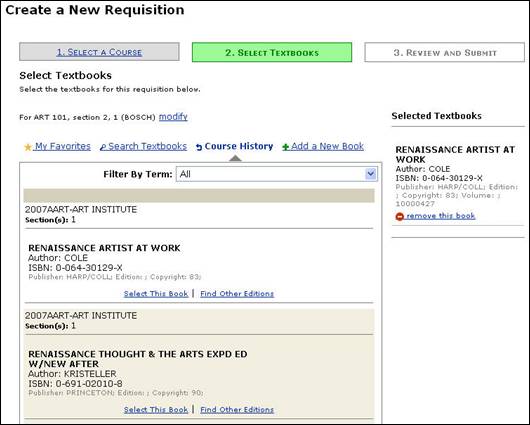
Task: Open the My Favorites tab
Action: (x=63, y=146)
